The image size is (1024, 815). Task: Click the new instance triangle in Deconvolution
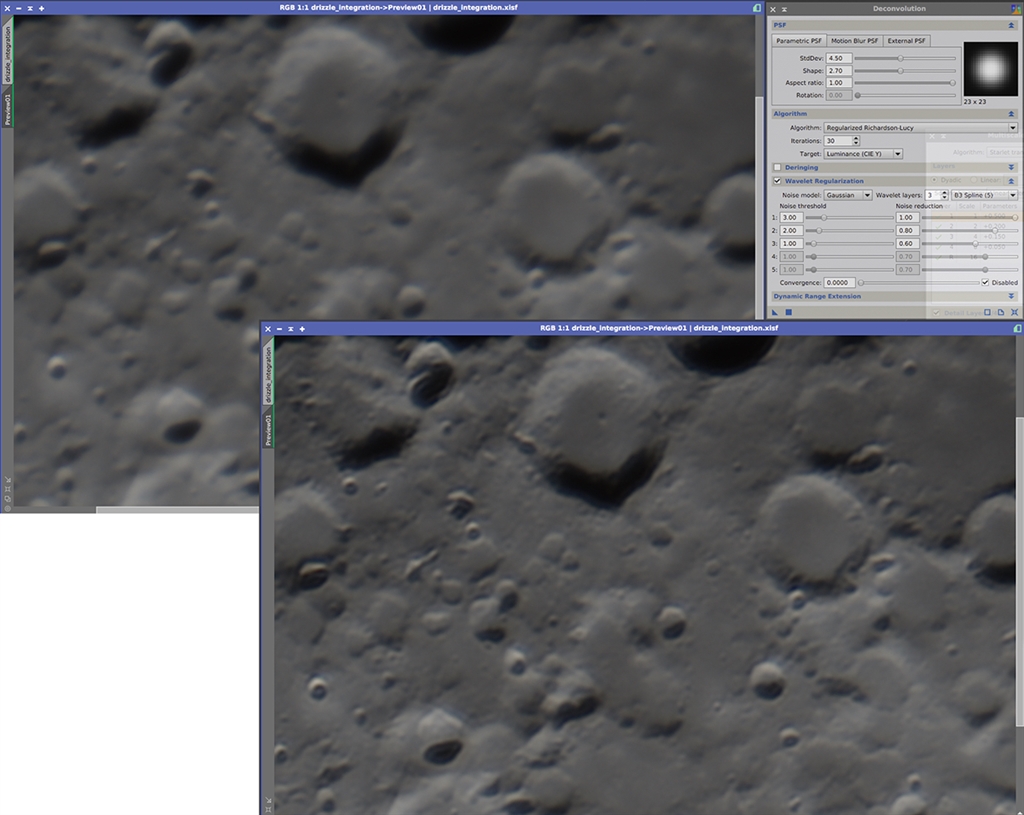coord(775,312)
